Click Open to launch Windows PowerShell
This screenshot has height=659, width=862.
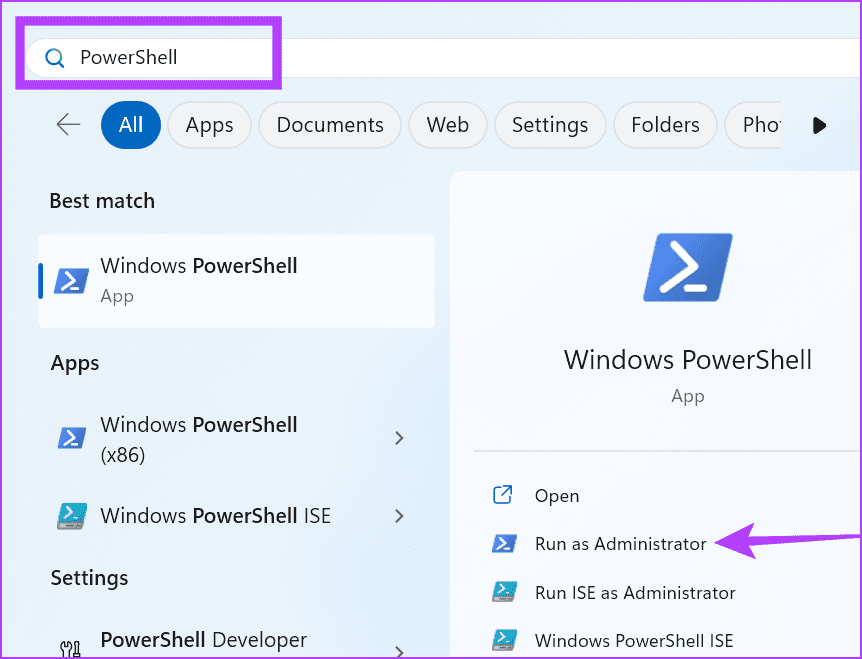click(x=557, y=495)
